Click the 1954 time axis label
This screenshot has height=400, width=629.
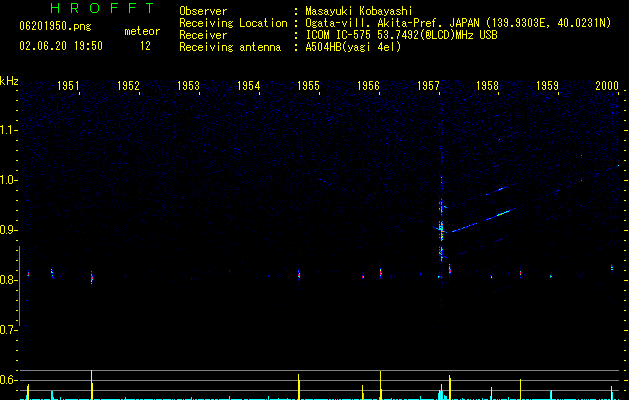pyautogui.click(x=248, y=85)
